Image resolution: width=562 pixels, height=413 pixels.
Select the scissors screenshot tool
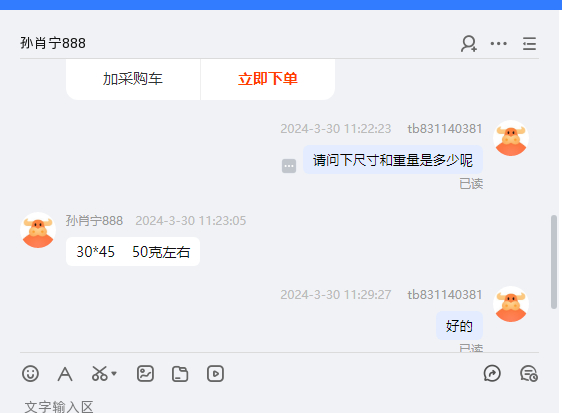coord(100,374)
